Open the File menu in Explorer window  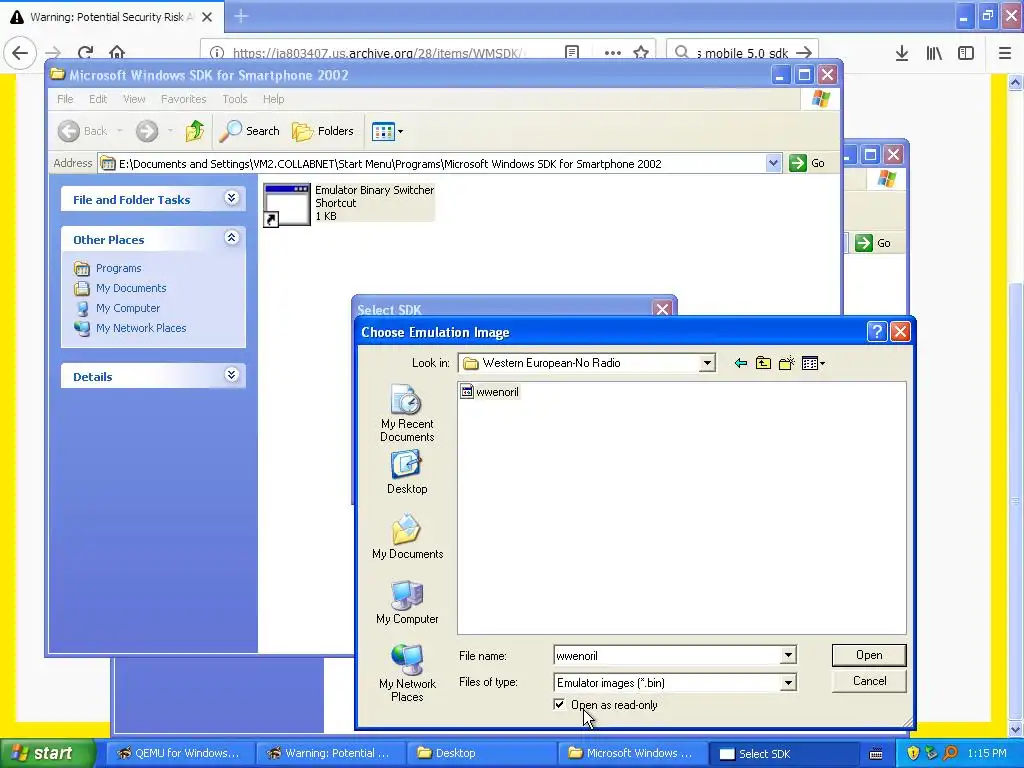point(65,99)
